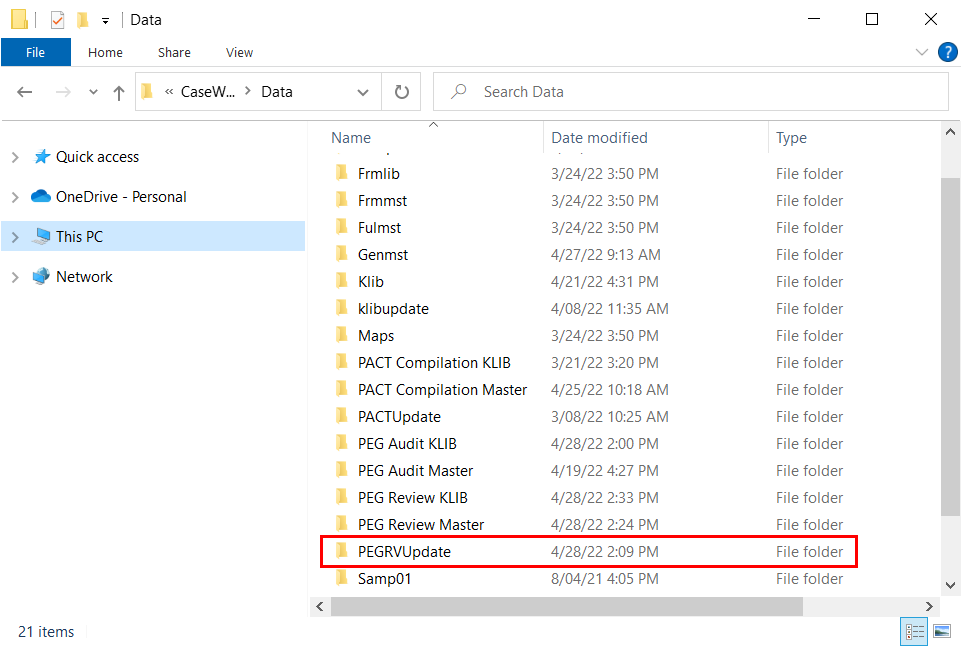Expand the Quick access tree node
962x647 pixels.
coord(15,158)
